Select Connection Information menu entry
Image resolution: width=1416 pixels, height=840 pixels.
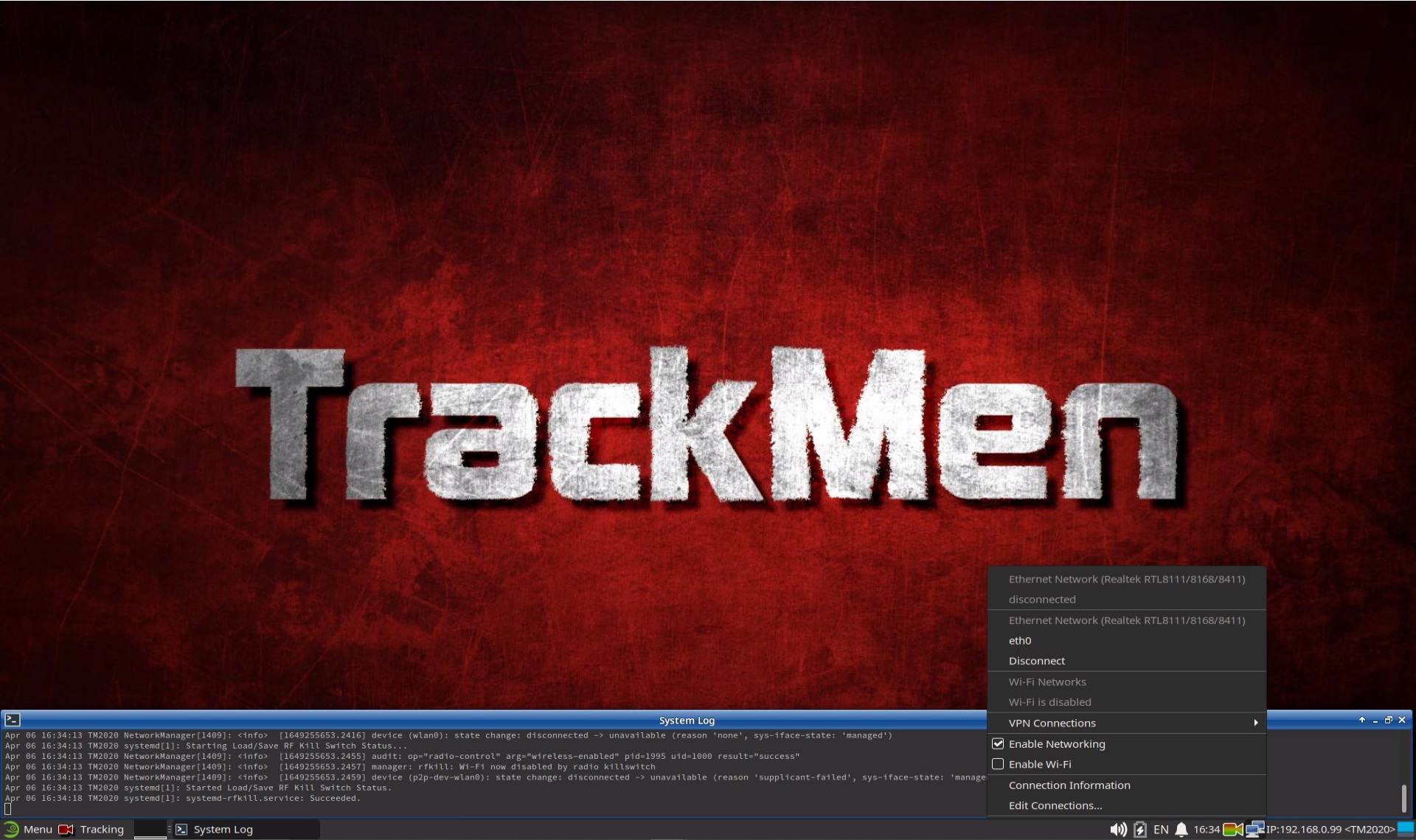pyautogui.click(x=1069, y=785)
